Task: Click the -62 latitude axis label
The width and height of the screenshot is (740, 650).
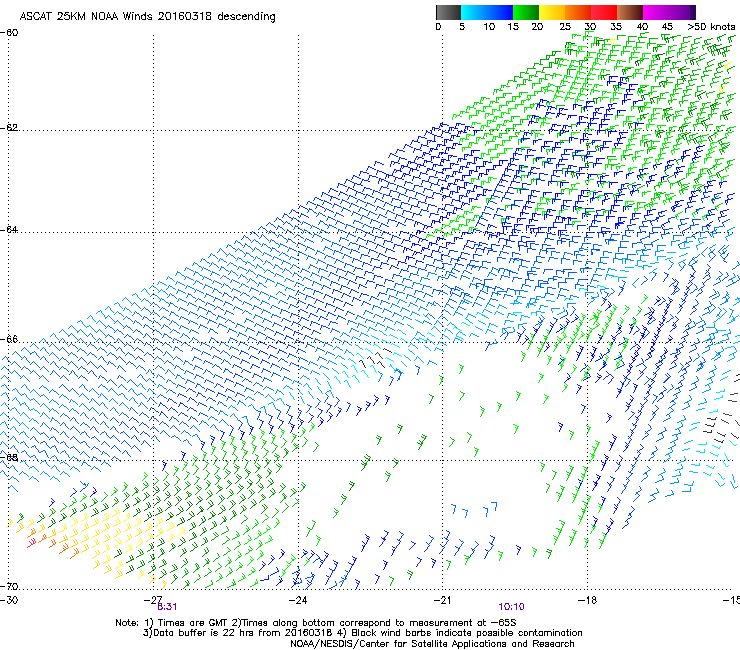Action: (x=9, y=128)
